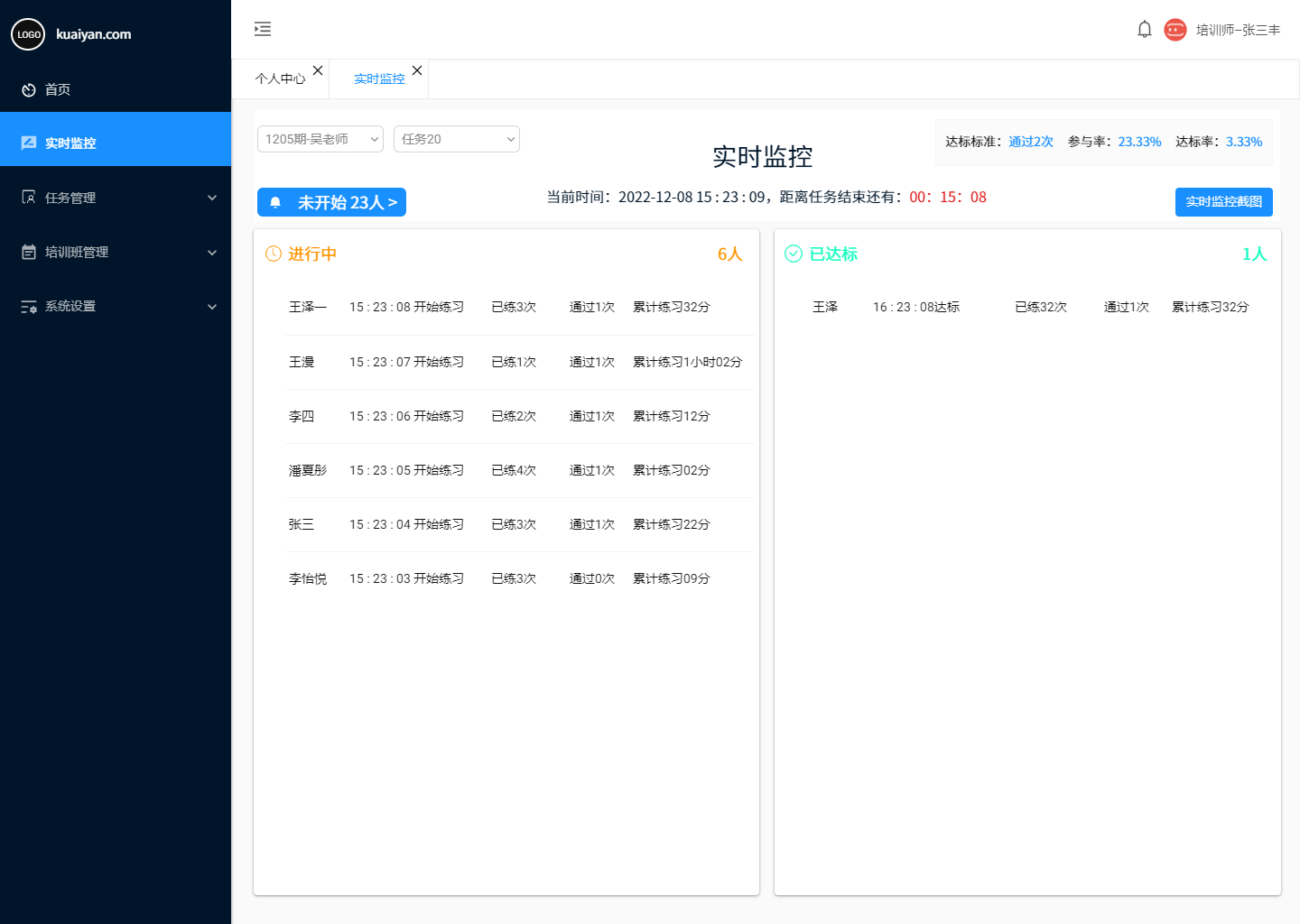The height and width of the screenshot is (924, 1300).
Task: Expand the 系统设置 chevron
Action: pyautogui.click(x=212, y=307)
